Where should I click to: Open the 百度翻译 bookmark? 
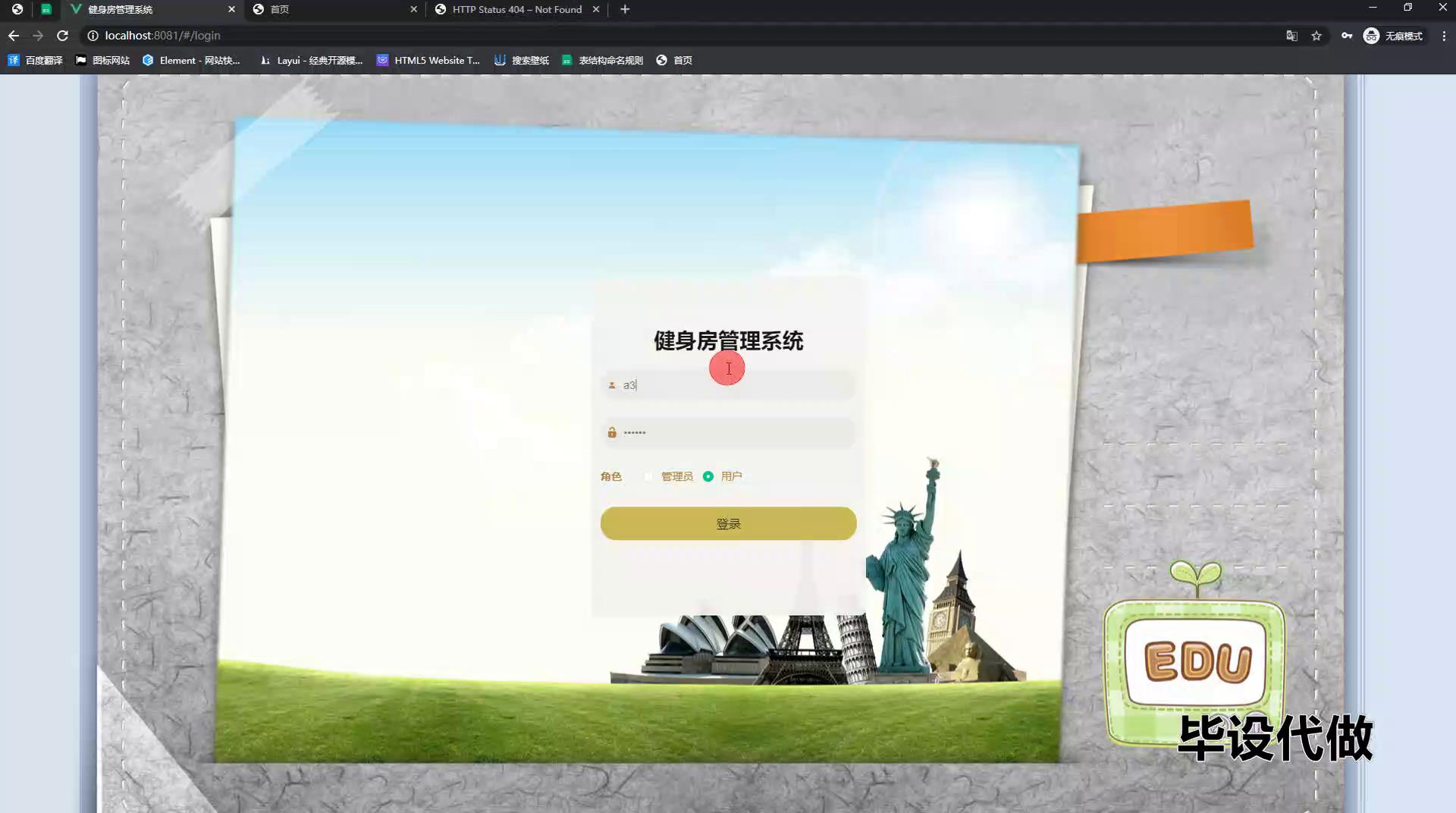pos(36,60)
